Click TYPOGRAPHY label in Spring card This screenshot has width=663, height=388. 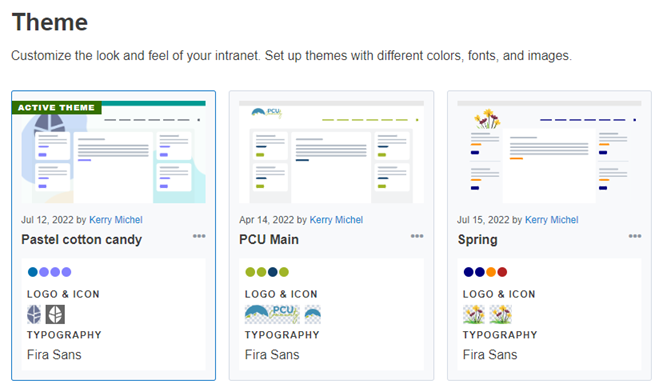click(500, 335)
